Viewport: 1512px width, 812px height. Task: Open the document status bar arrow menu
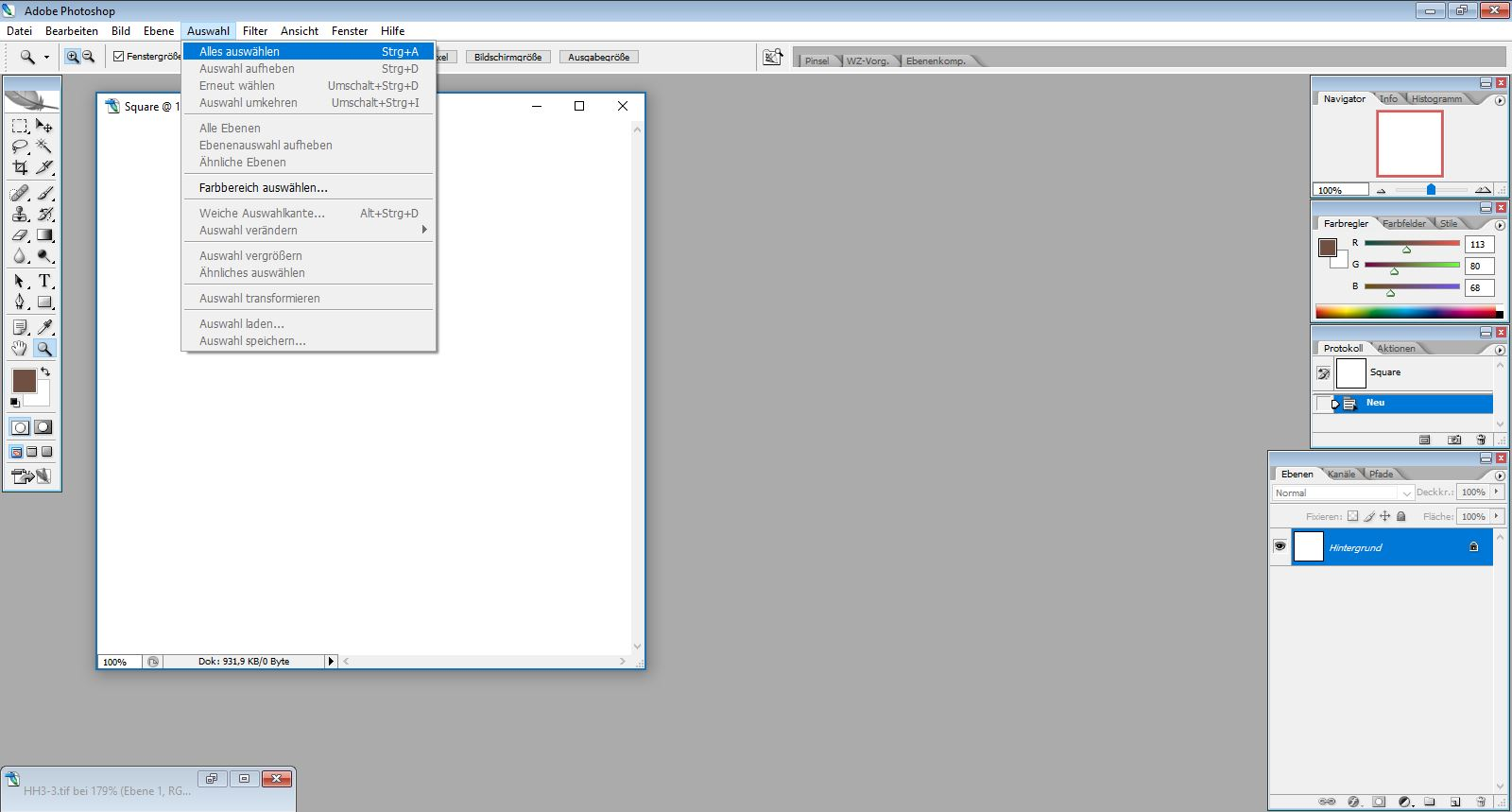(331, 662)
